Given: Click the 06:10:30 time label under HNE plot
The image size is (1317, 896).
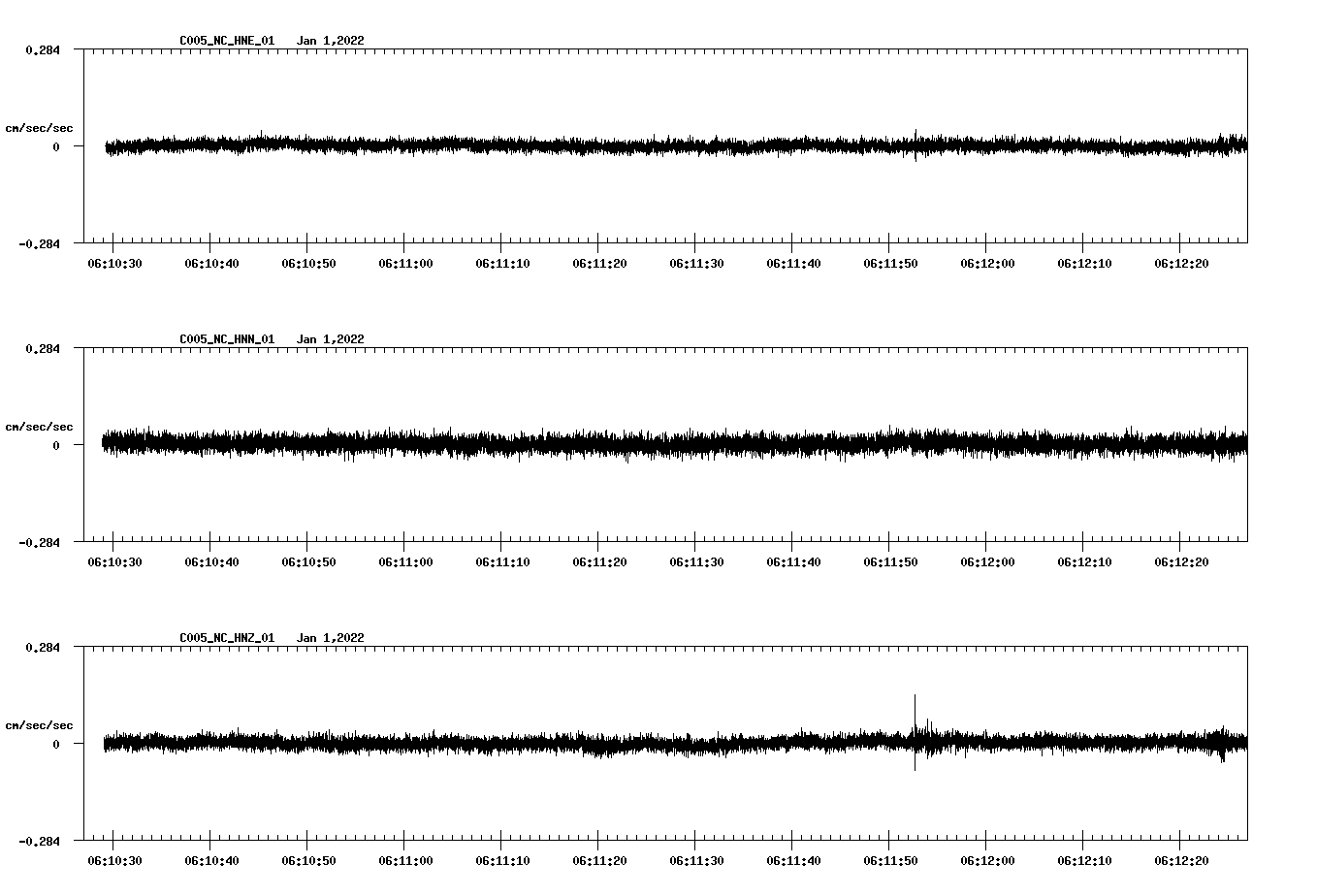Looking at the screenshot, I should click(114, 264).
